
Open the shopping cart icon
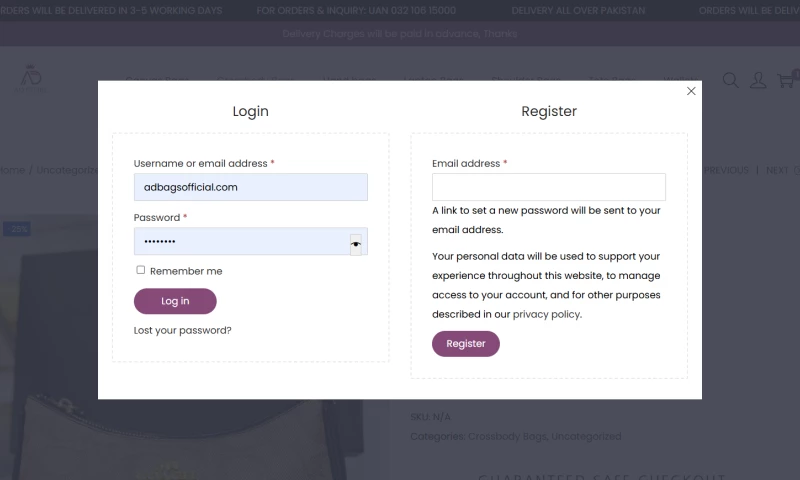coord(786,80)
